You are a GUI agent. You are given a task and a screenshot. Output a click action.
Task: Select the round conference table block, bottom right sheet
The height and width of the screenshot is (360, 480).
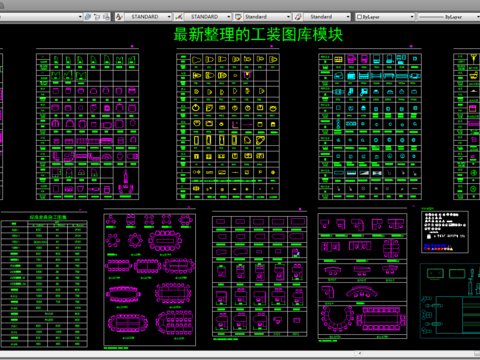pos(338,318)
